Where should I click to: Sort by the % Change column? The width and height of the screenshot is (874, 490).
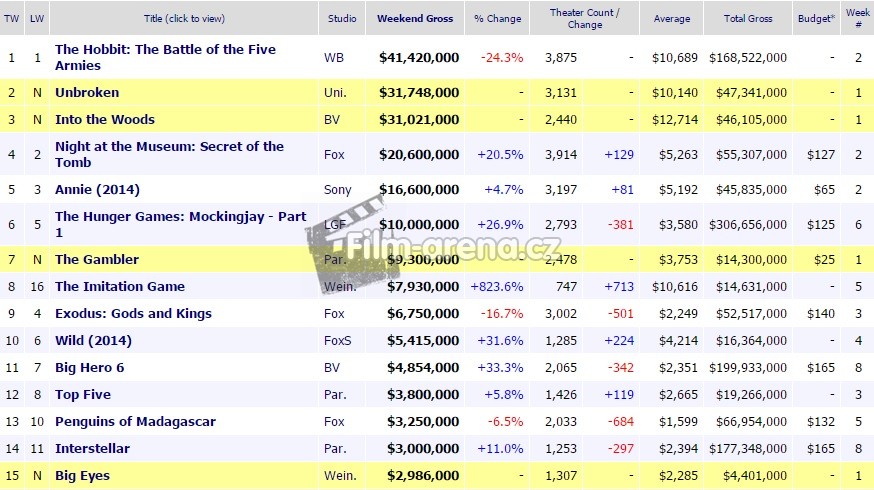click(498, 18)
